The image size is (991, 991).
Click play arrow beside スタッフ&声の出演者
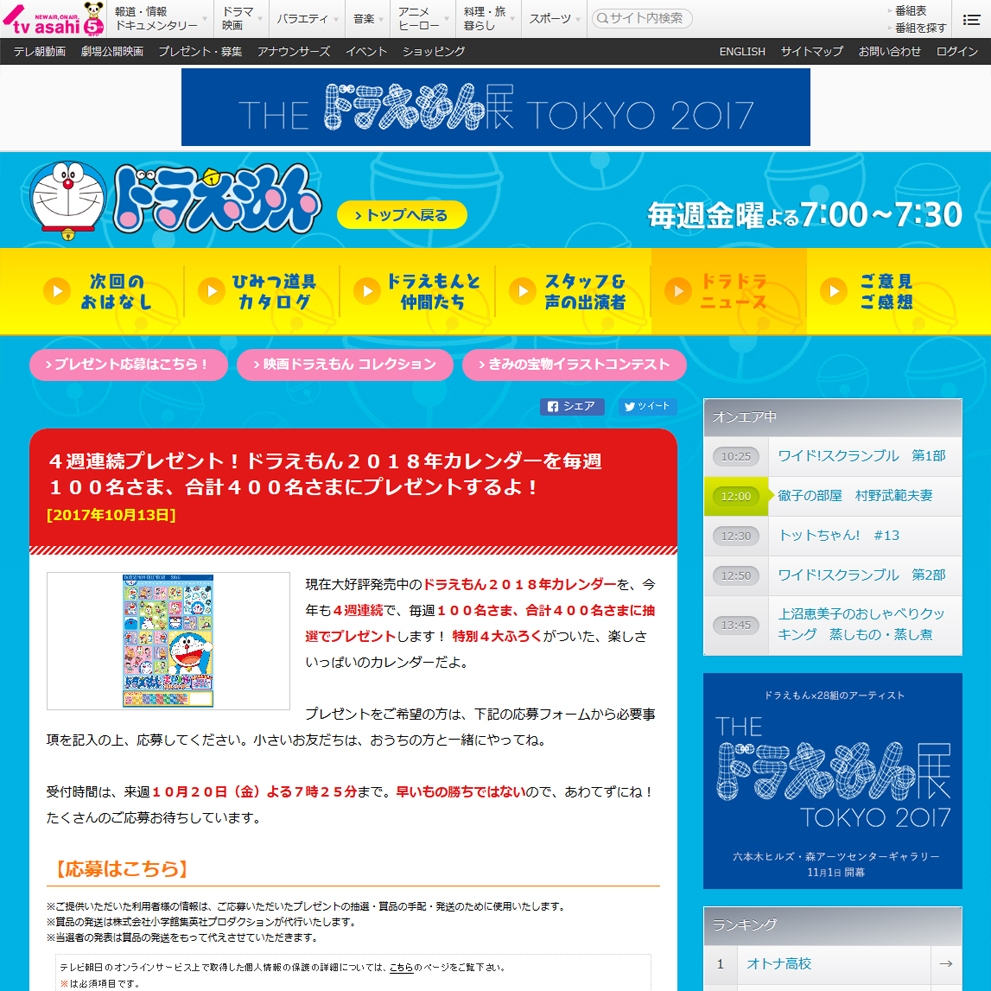523,291
